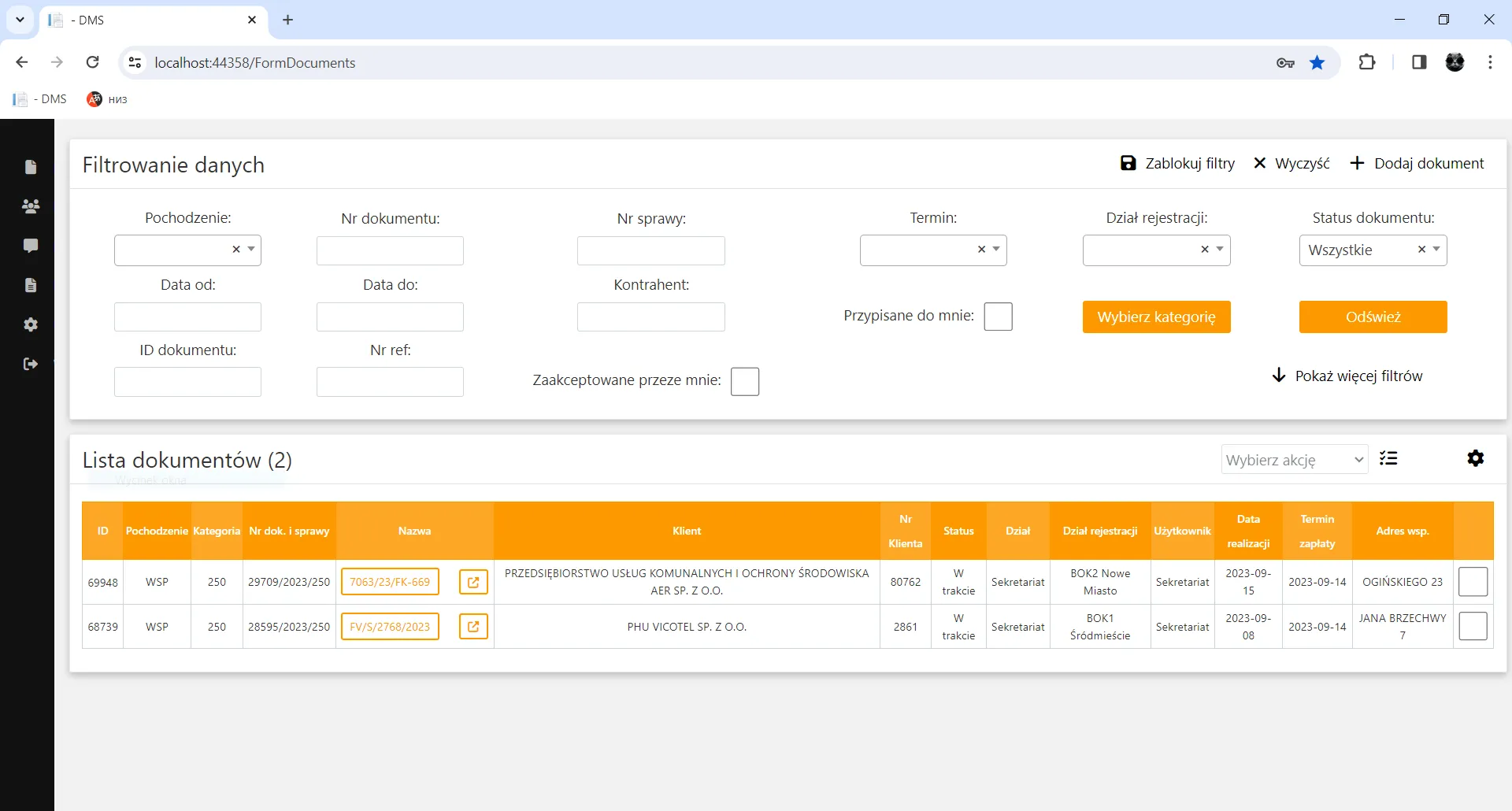Open site information icon in address bar
This screenshot has width=1512, height=811.
pos(135,62)
